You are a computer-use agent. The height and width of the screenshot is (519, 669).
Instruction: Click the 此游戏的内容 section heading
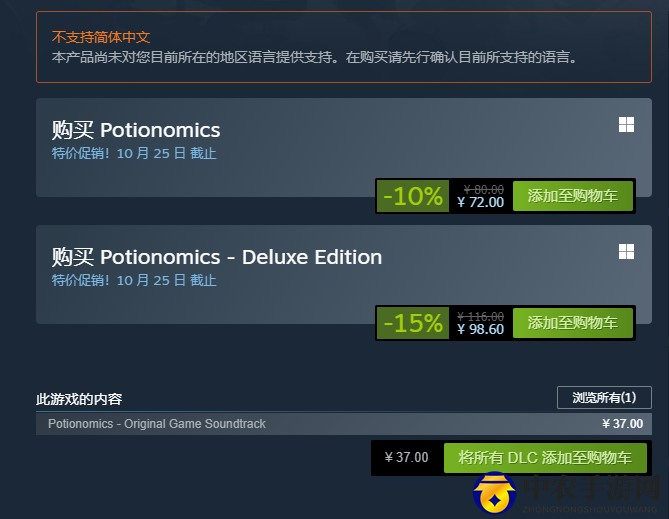[79, 399]
